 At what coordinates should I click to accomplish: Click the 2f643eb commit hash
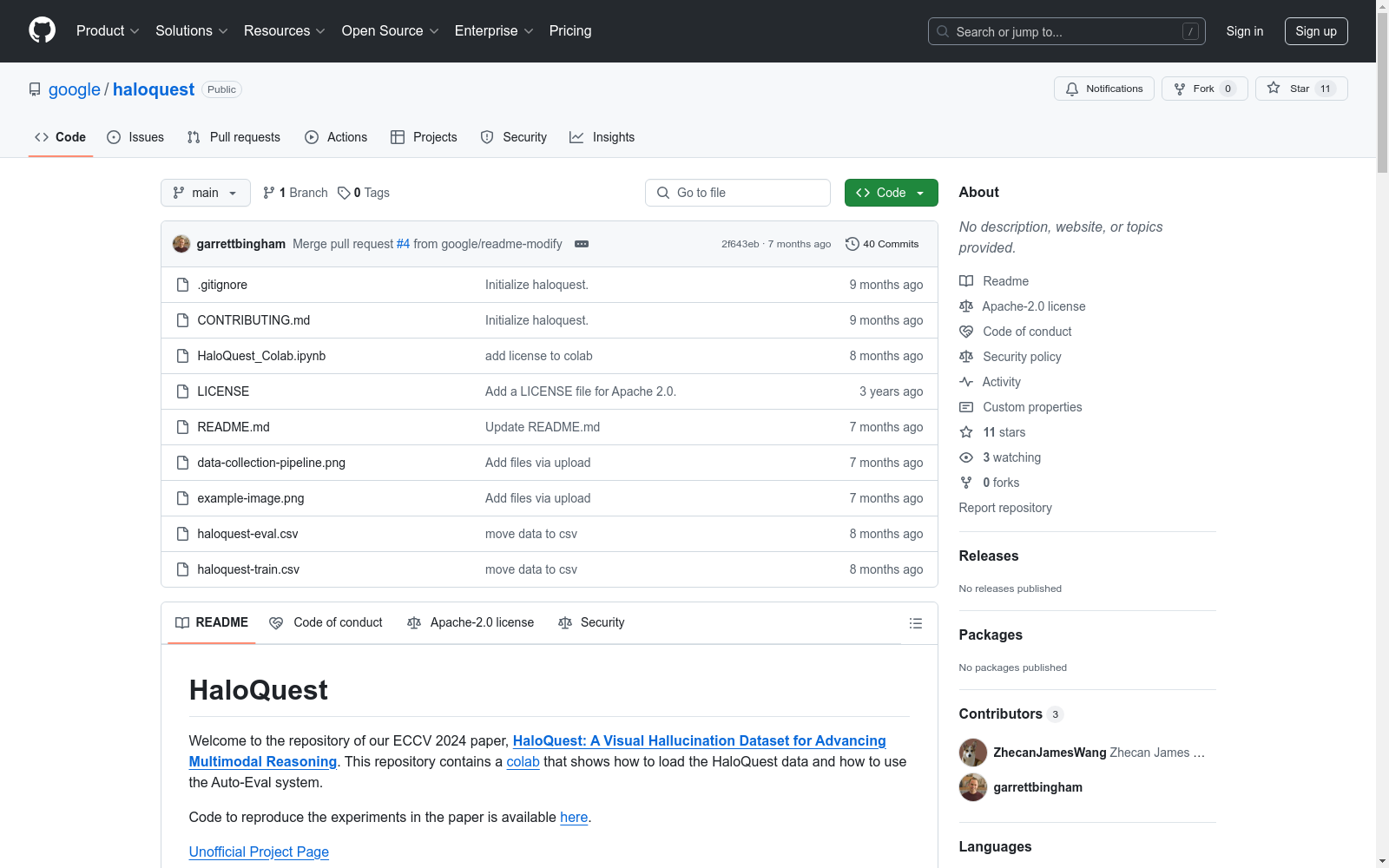pyautogui.click(x=740, y=244)
